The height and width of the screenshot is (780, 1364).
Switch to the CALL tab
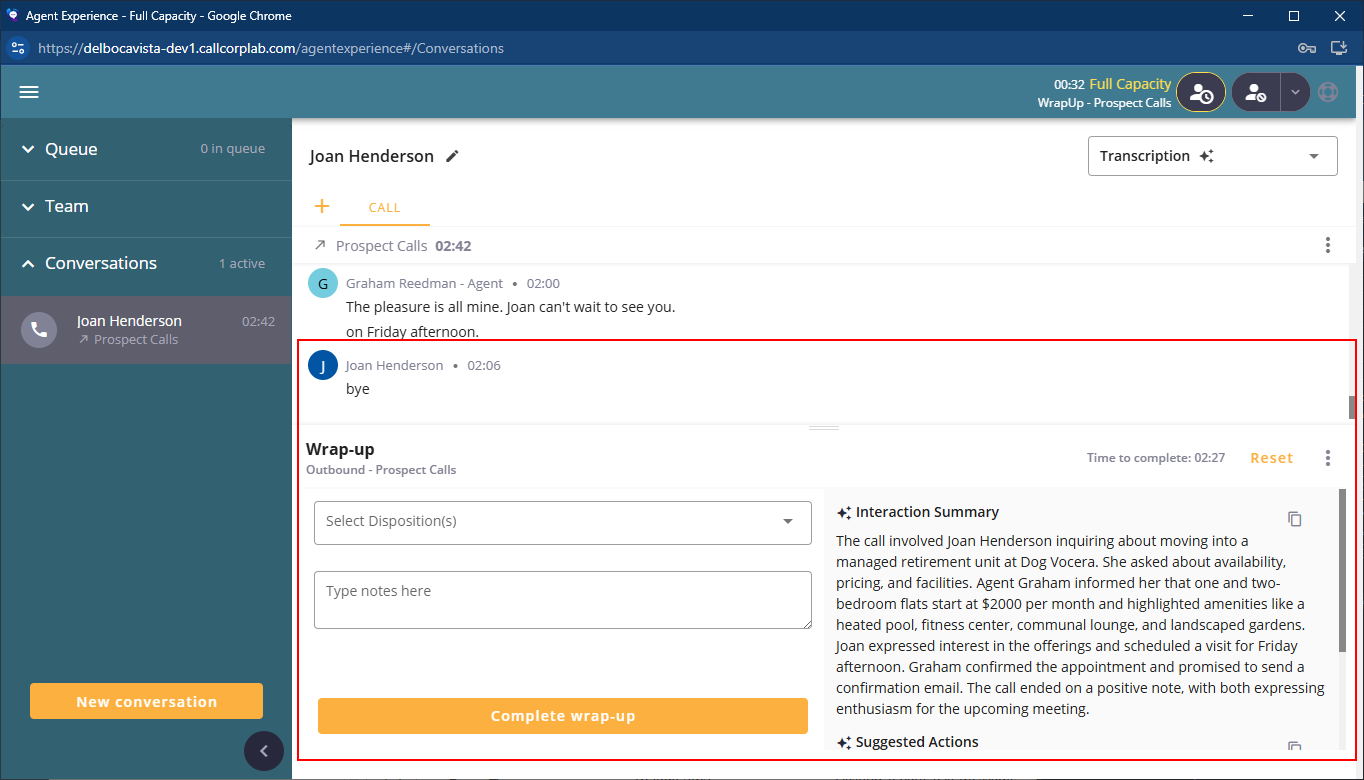(385, 208)
